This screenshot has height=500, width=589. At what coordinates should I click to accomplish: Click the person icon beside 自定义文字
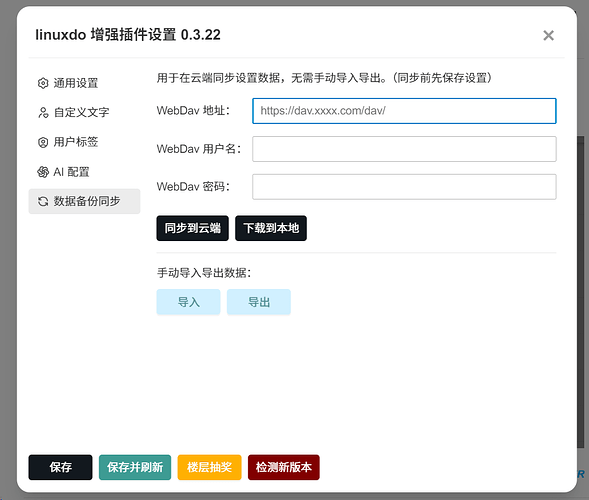(43, 112)
